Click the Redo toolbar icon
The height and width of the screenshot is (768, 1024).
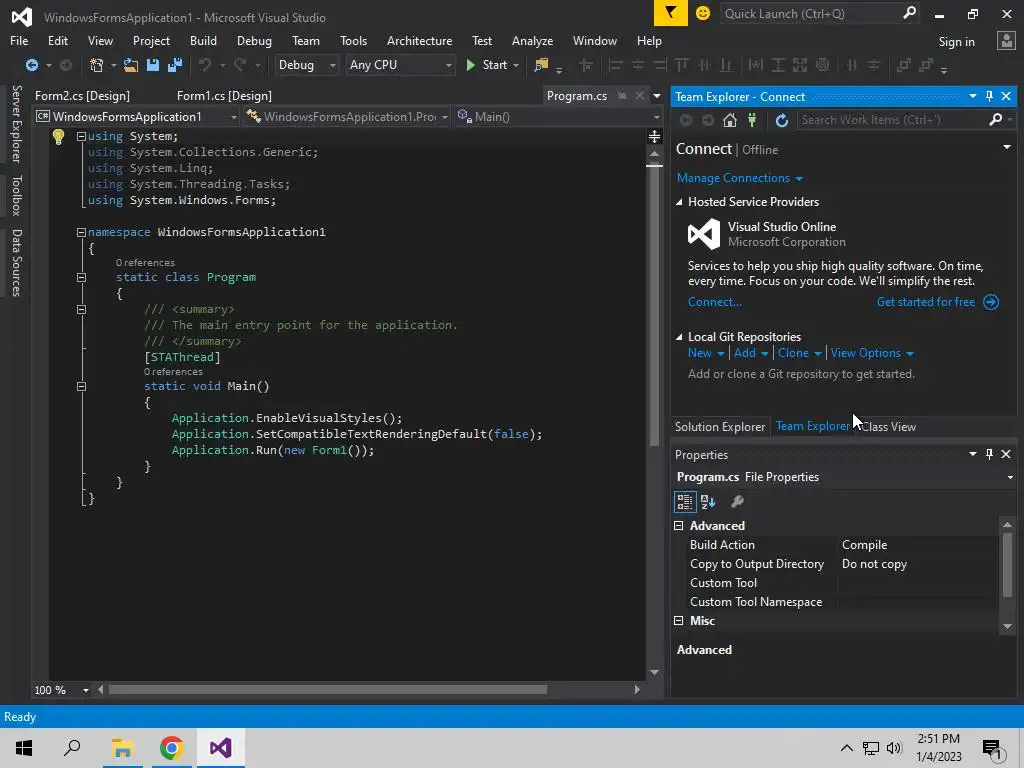tap(240, 65)
